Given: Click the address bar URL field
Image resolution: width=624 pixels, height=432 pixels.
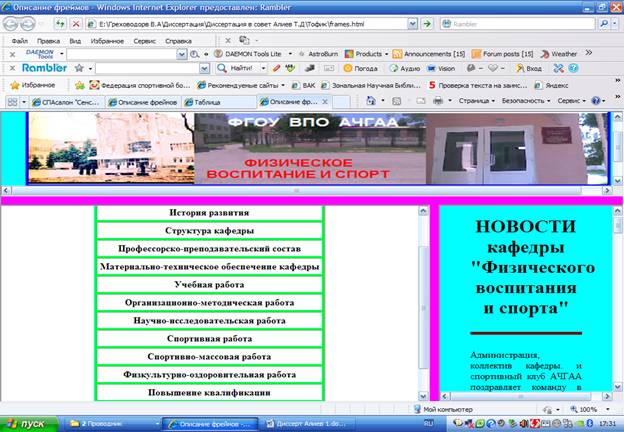Looking at the screenshot, I should 247,24.
